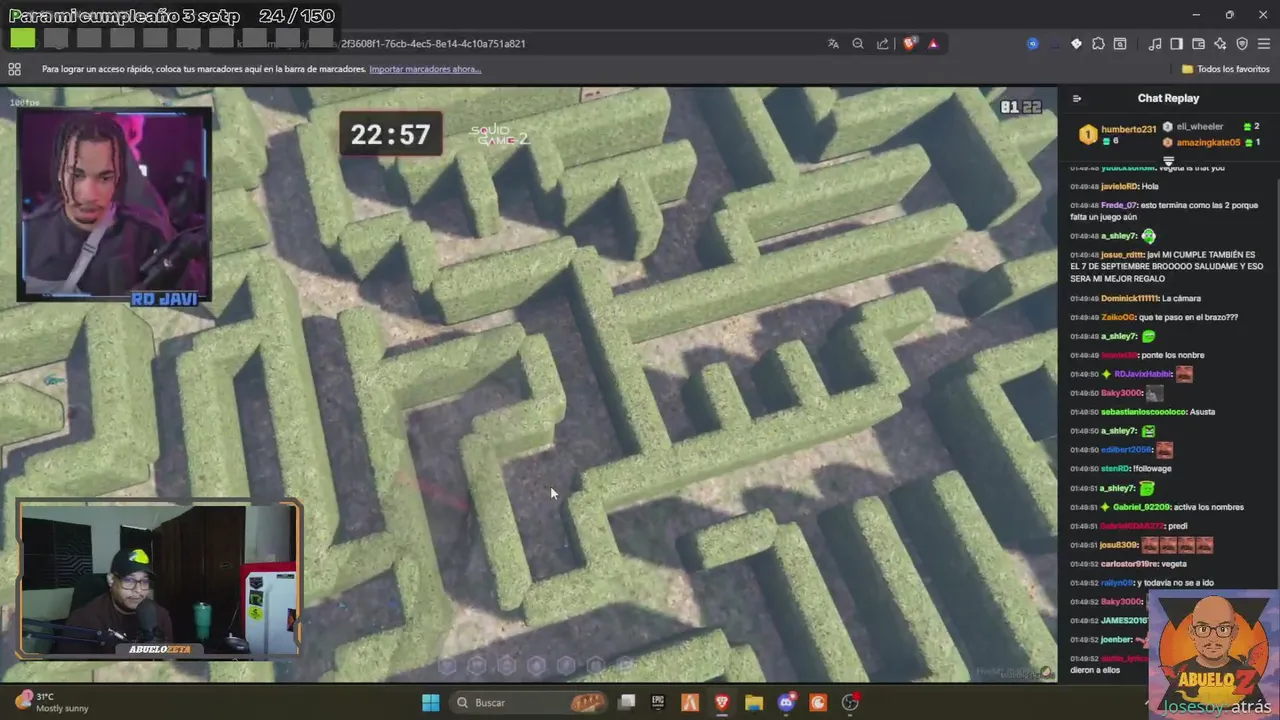Open OBS Studio from the taskbar
The image size is (1280, 720).
[850, 702]
